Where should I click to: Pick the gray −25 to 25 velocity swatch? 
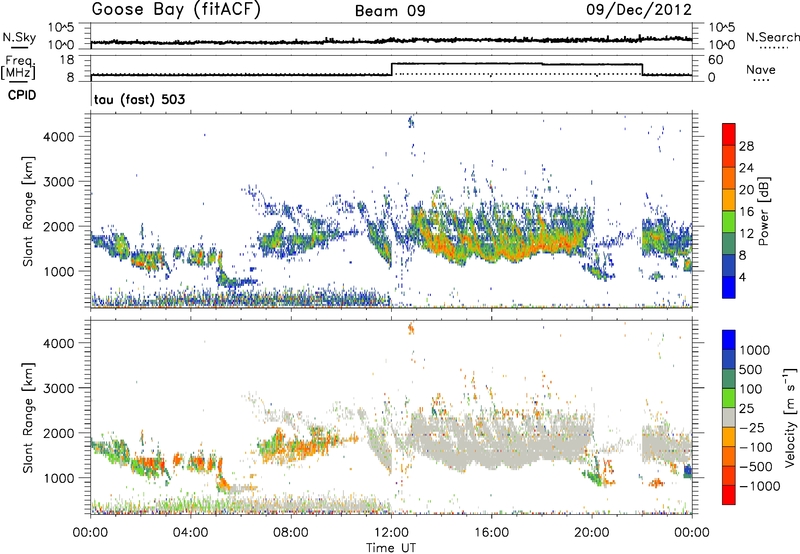[x=729, y=417]
